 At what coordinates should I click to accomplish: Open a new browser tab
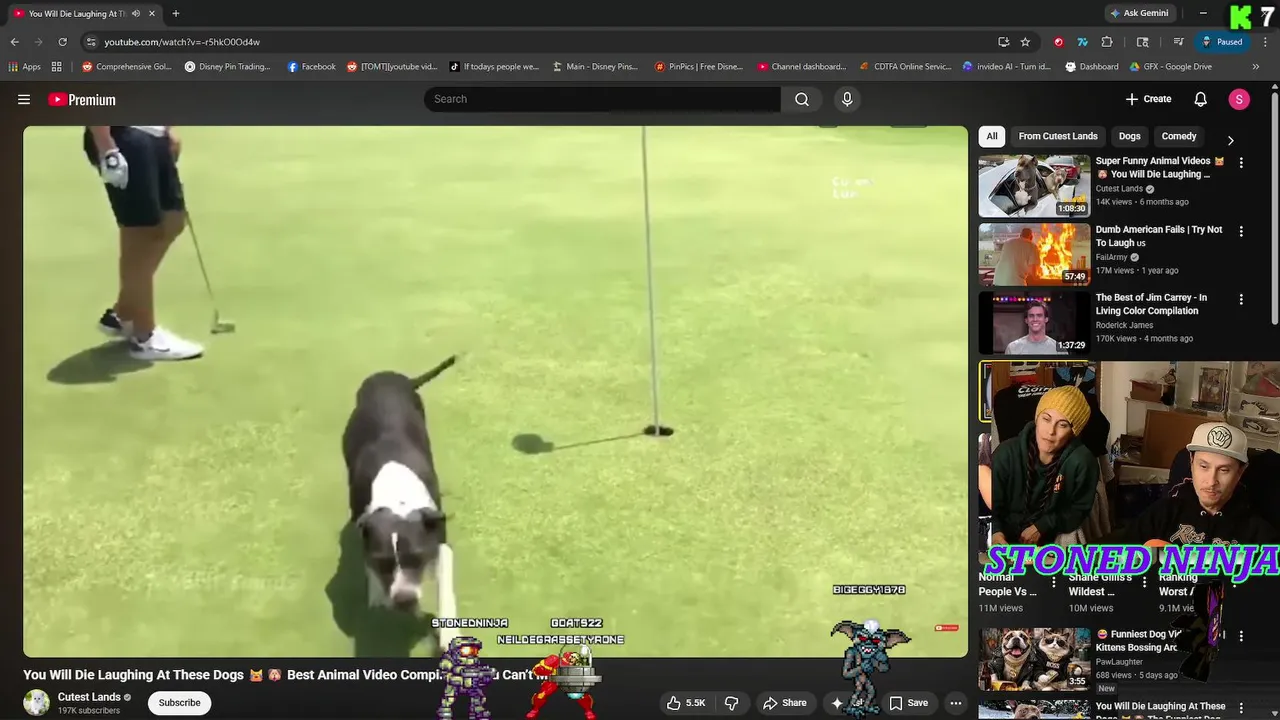coord(176,14)
